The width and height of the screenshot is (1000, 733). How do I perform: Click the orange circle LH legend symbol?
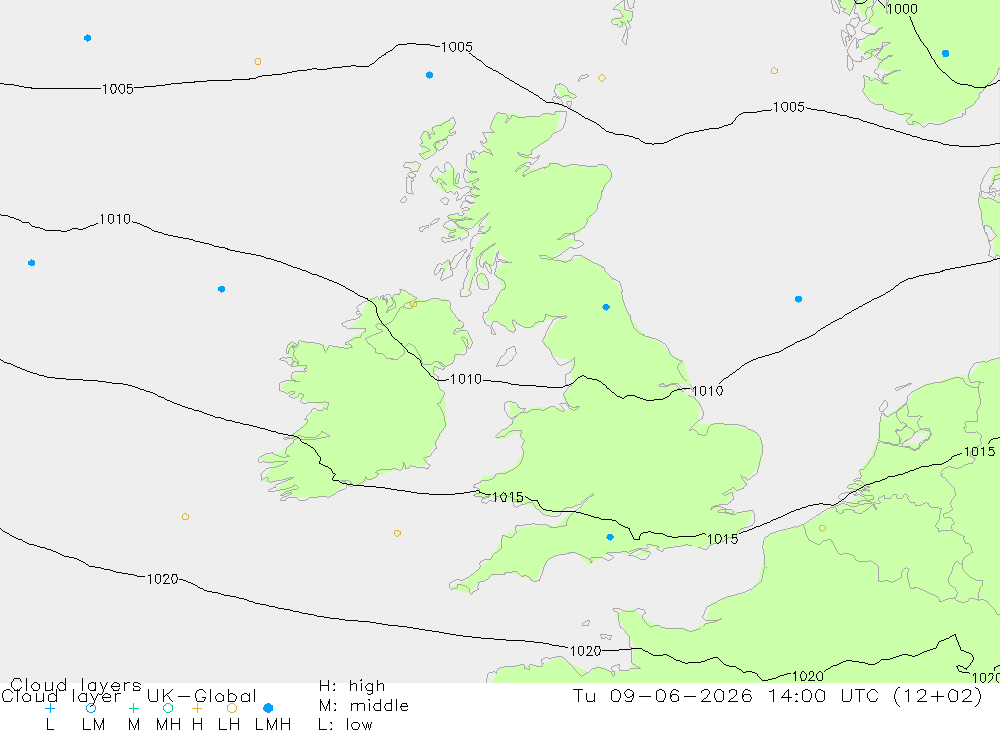[232, 708]
